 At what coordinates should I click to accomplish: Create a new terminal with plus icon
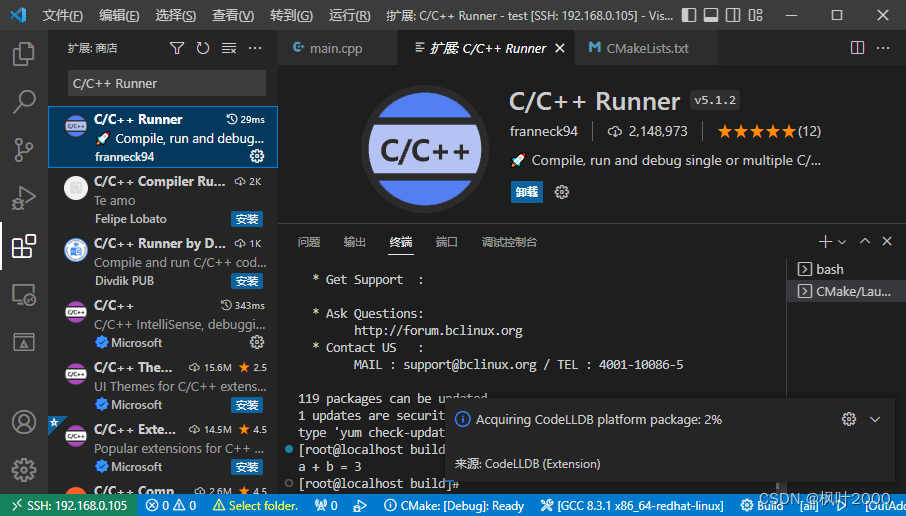pyautogui.click(x=825, y=242)
